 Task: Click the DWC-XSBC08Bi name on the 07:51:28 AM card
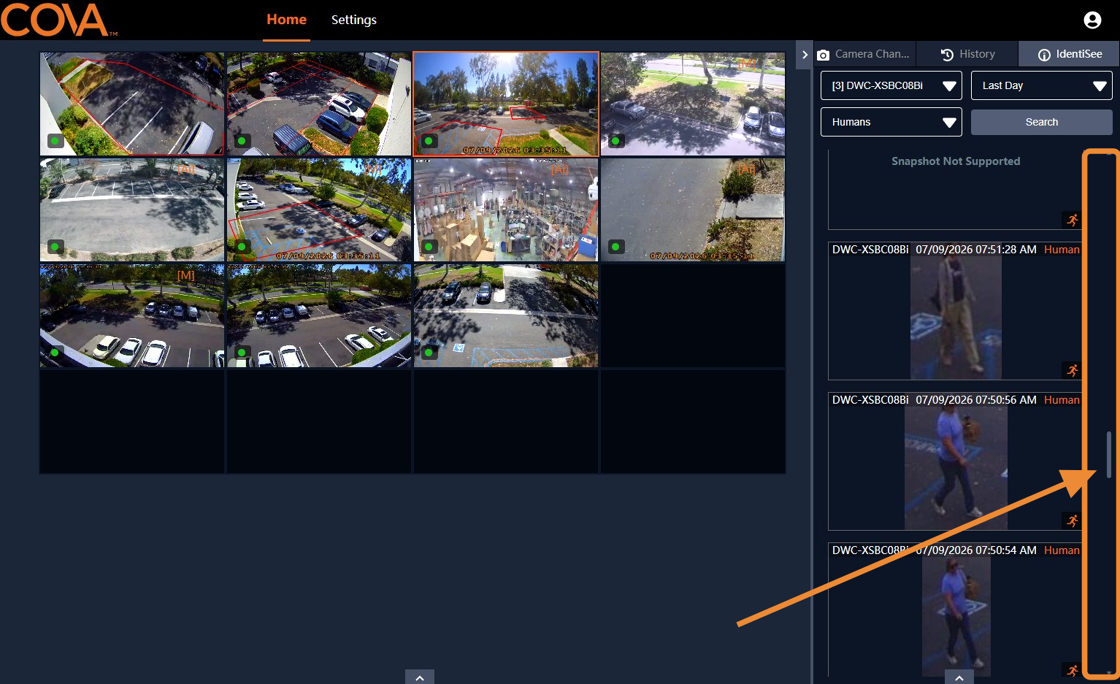870,249
